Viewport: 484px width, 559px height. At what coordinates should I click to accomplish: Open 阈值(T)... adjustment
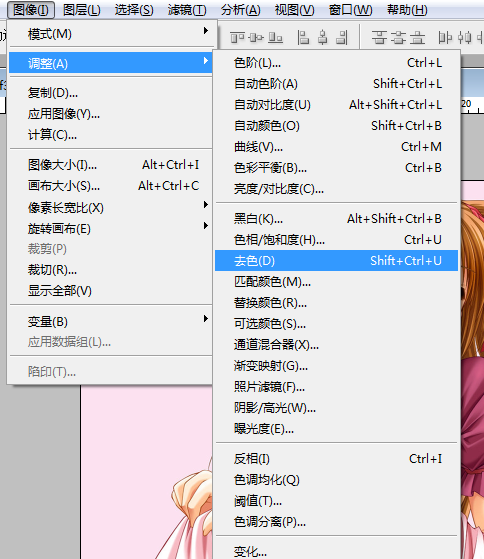pos(336,501)
